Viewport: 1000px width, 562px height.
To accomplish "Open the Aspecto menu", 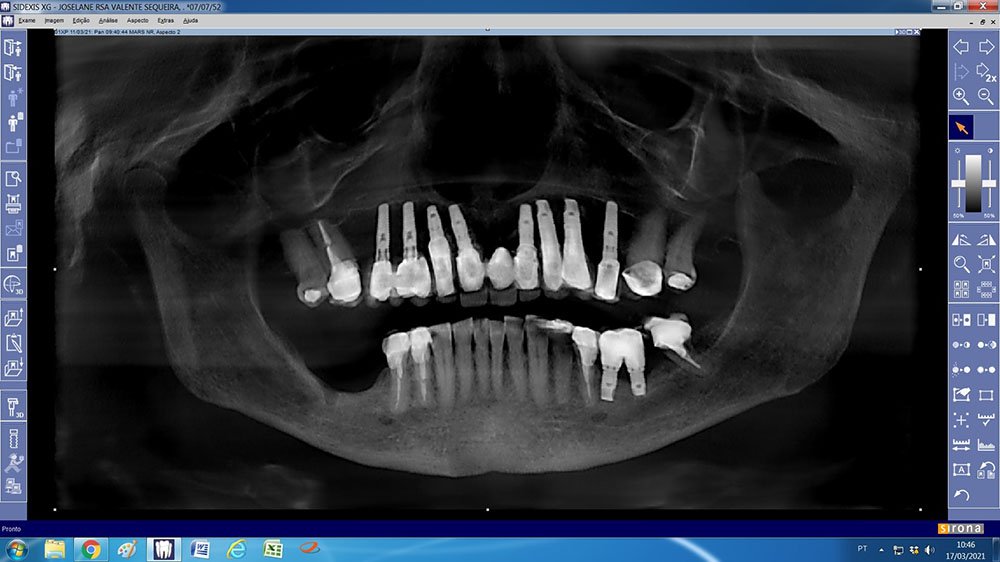I will tap(138, 20).
